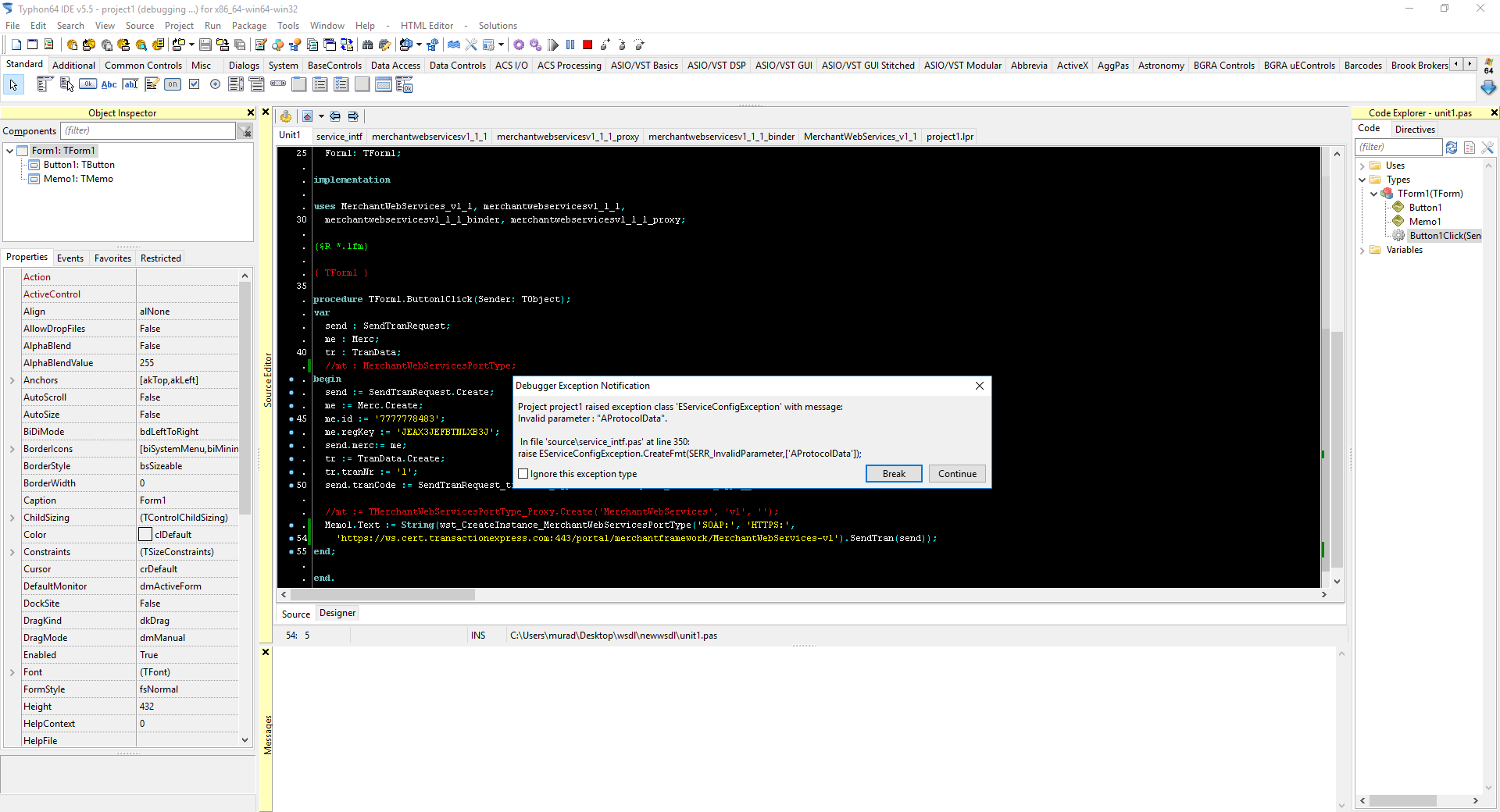Click the red Stop debugging icon
This screenshot has width=1500, height=812.
(x=587, y=45)
